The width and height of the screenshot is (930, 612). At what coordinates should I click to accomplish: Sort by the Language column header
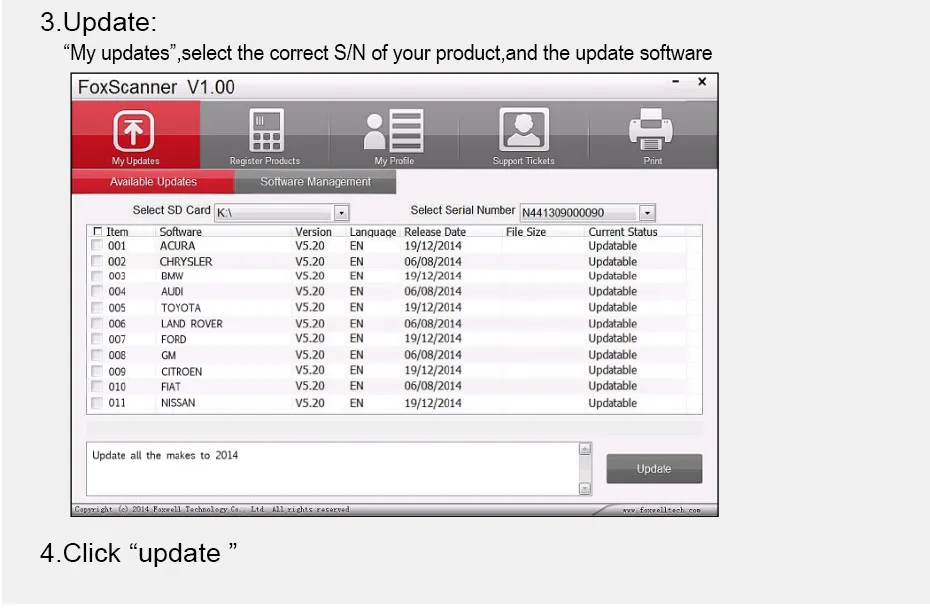372,232
